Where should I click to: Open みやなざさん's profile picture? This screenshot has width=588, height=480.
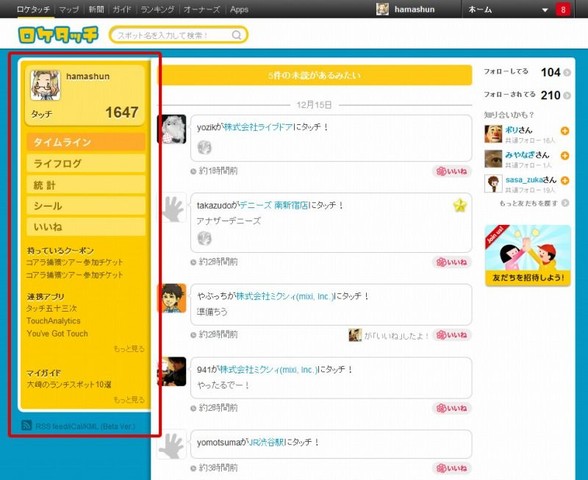point(493,159)
